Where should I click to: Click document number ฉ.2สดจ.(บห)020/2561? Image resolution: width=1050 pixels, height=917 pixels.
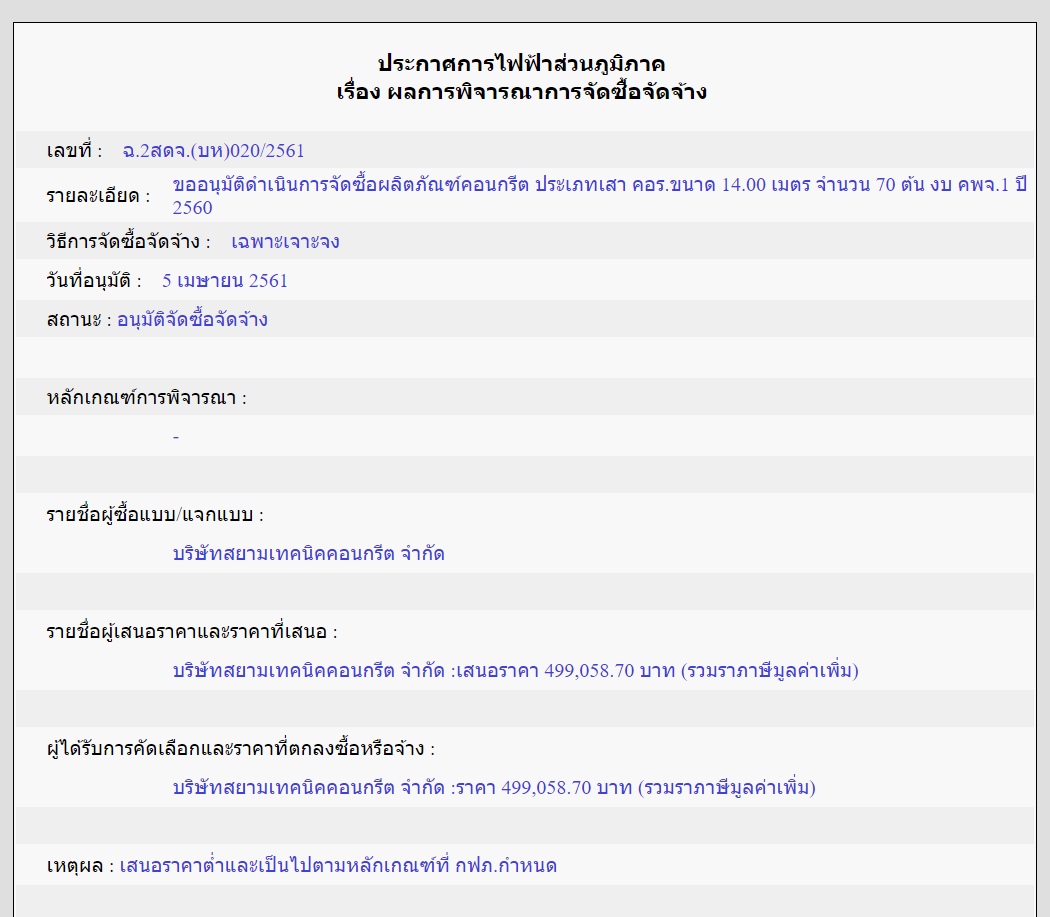[x=213, y=151]
